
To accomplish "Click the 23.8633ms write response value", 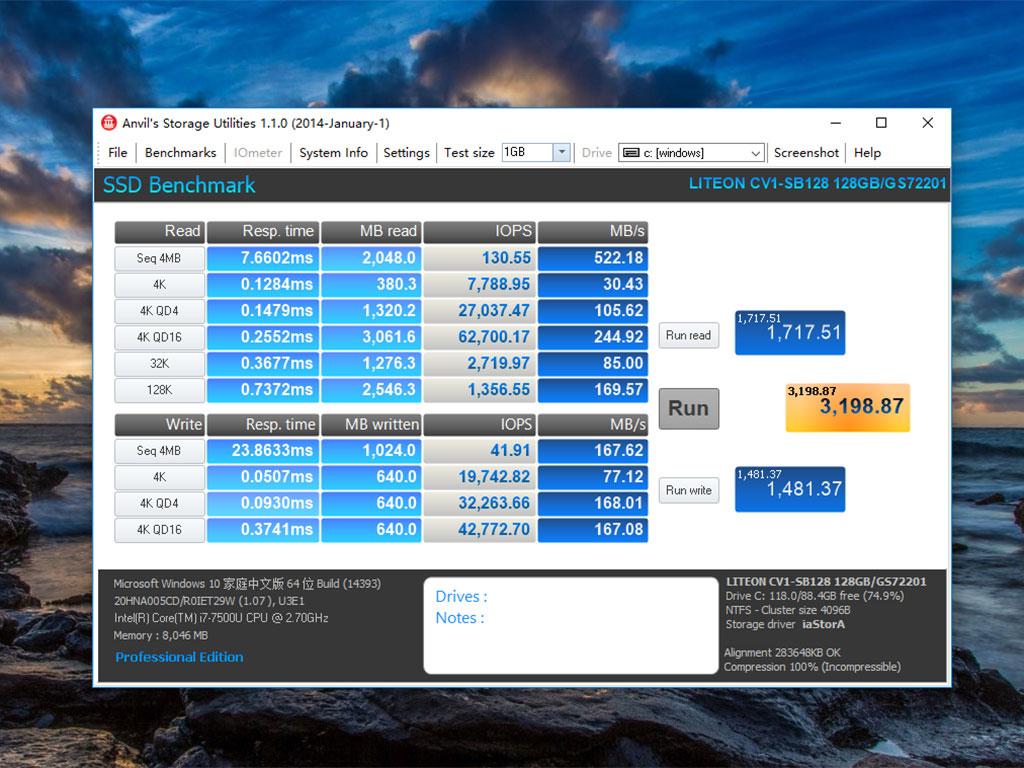I will point(263,451).
